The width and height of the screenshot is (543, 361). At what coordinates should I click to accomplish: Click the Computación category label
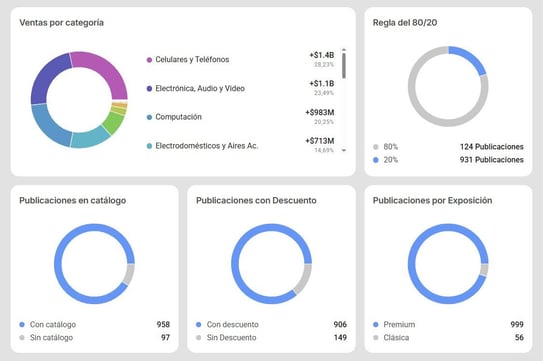(x=178, y=117)
